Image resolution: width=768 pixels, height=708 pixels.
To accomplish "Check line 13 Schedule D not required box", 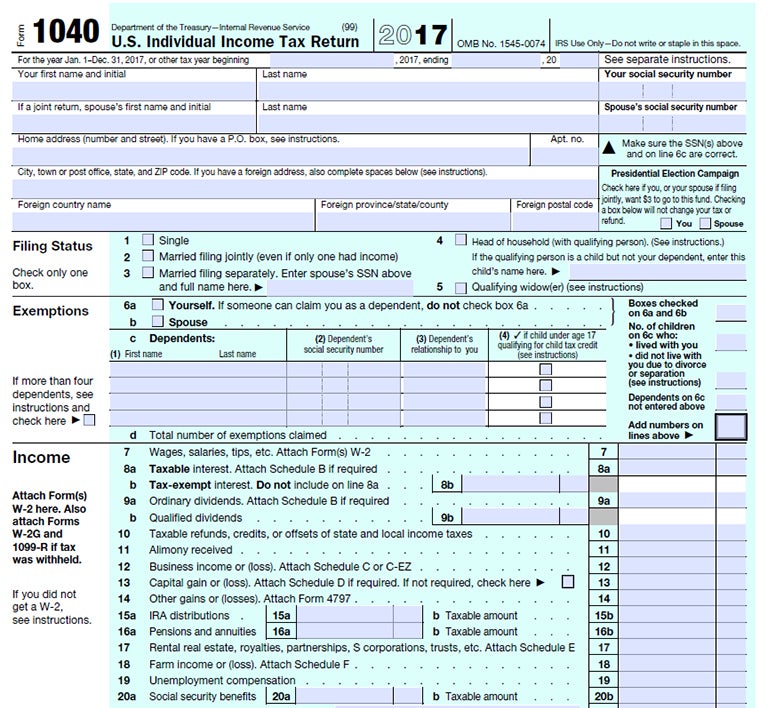I will point(568,582).
